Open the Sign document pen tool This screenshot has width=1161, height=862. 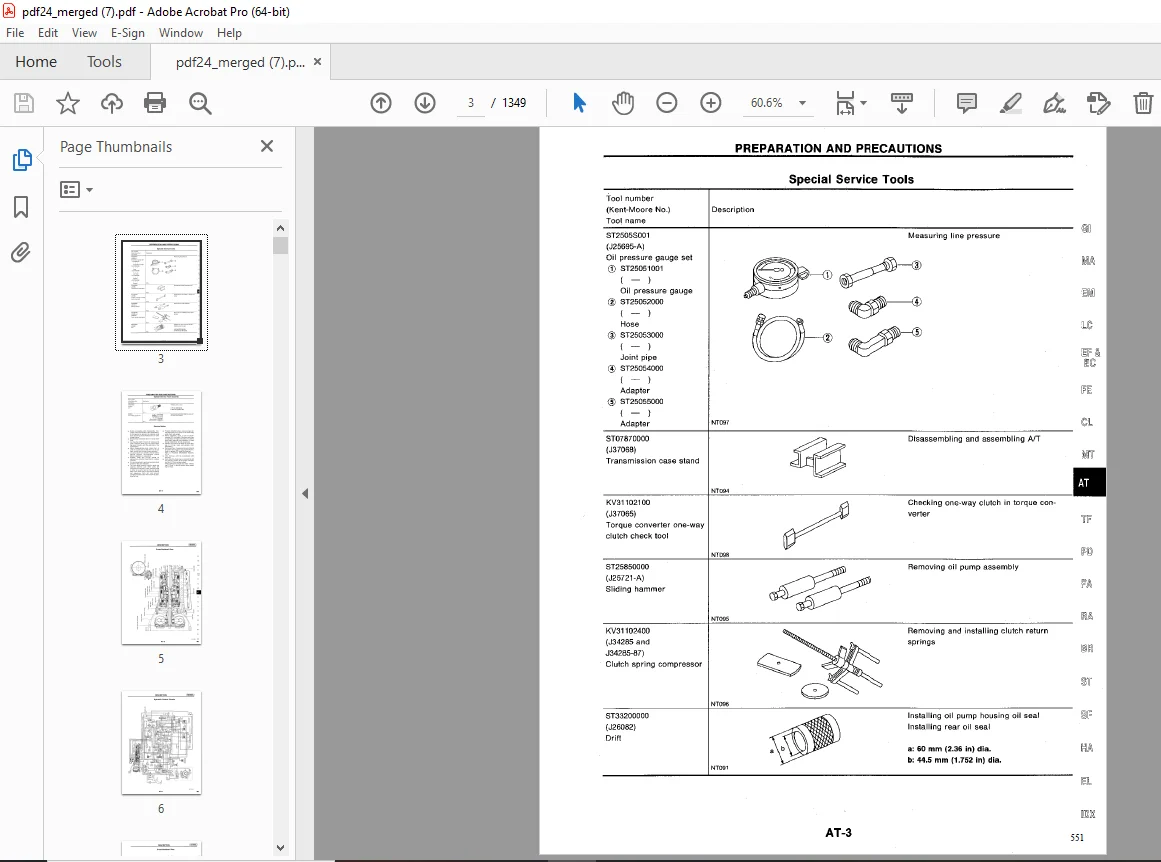pyautogui.click(x=1054, y=103)
